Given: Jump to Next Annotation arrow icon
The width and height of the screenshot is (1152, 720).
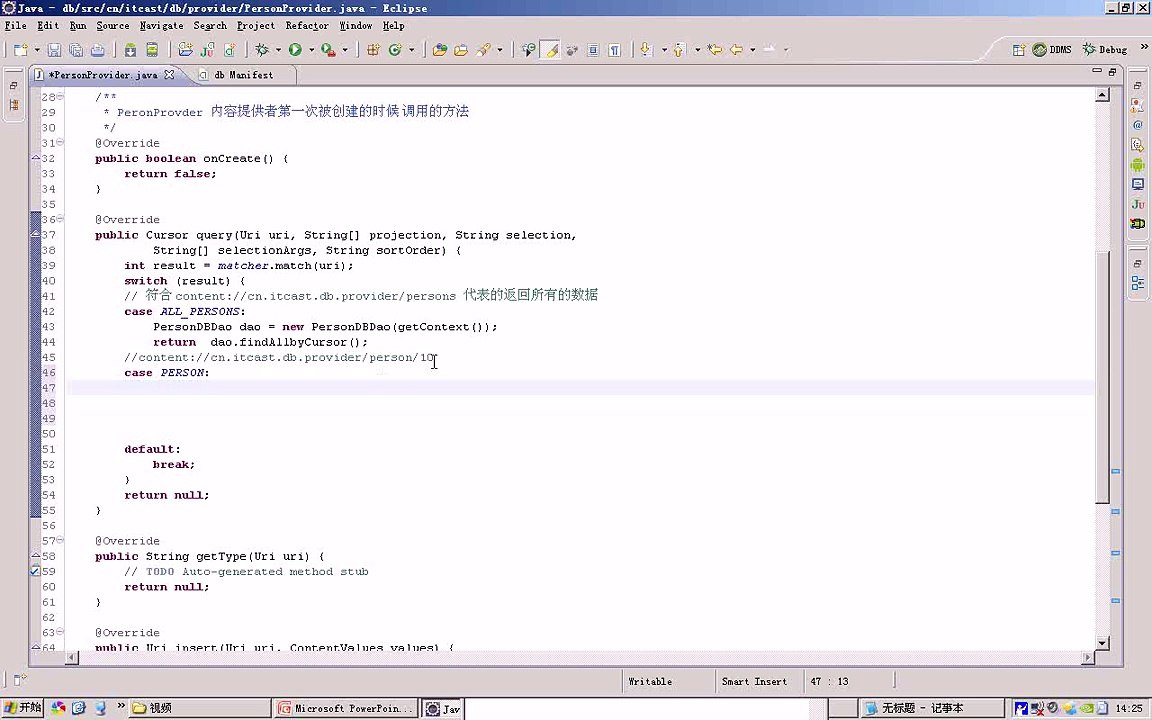Looking at the screenshot, I should [646, 50].
